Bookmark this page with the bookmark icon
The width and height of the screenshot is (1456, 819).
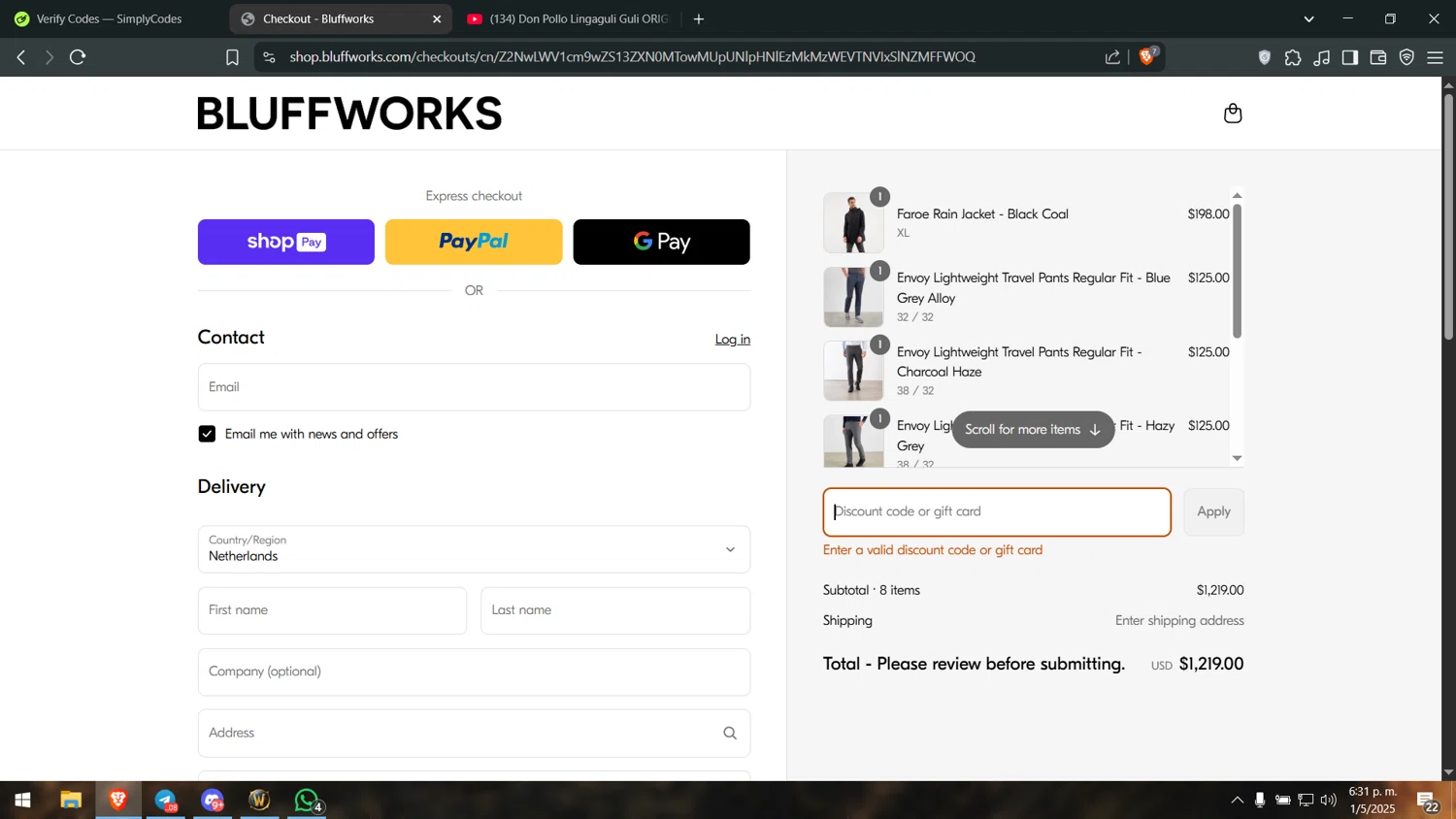pos(232,57)
